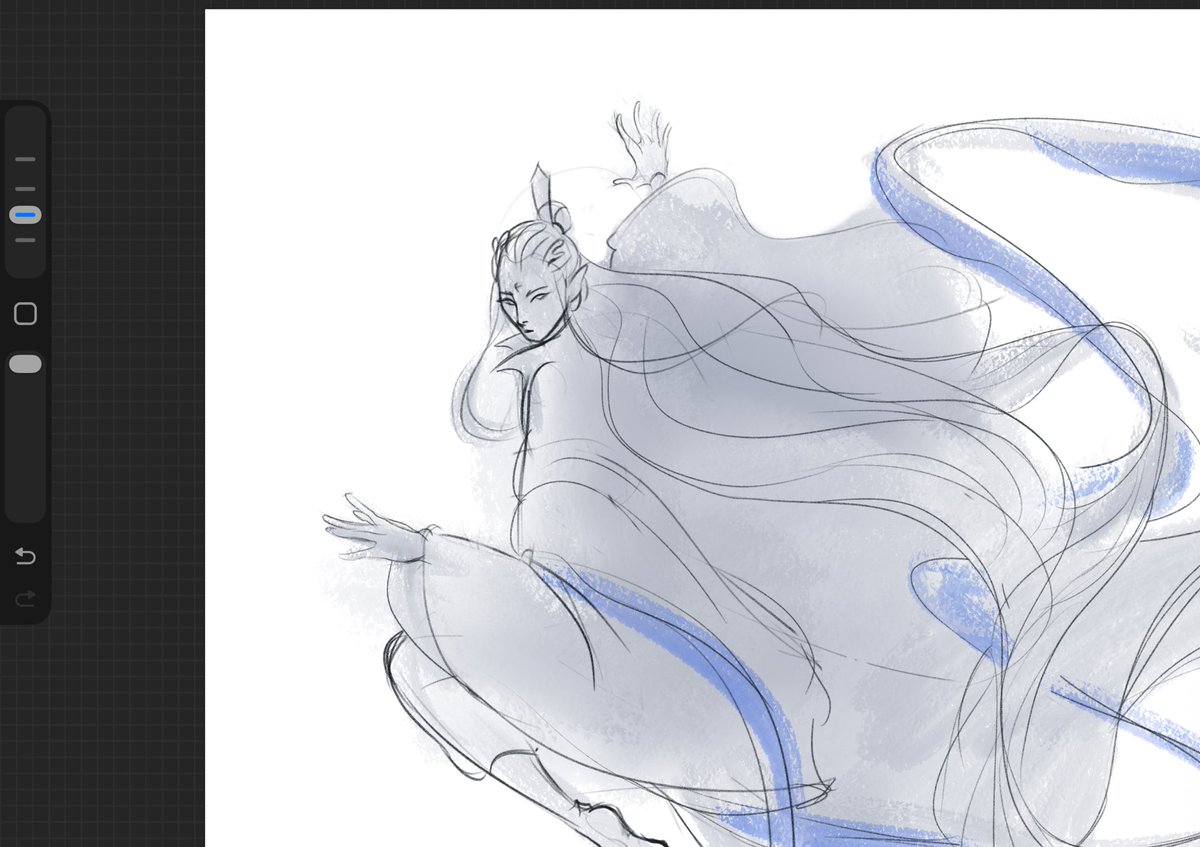Click the gray opacity slider handle
Screen dimensions: 1200x847
(x=25, y=364)
